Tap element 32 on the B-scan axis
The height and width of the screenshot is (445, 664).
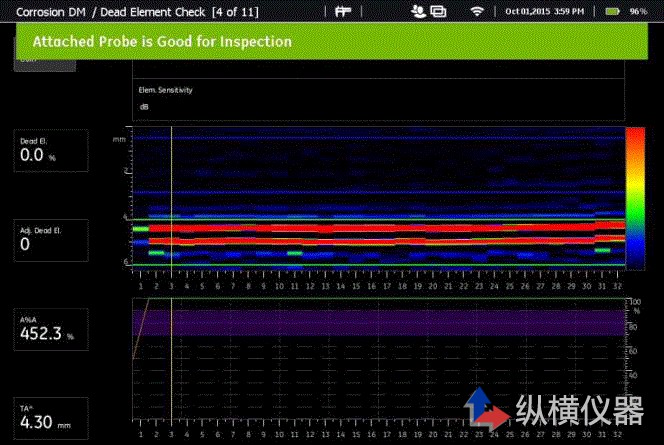[617, 286]
